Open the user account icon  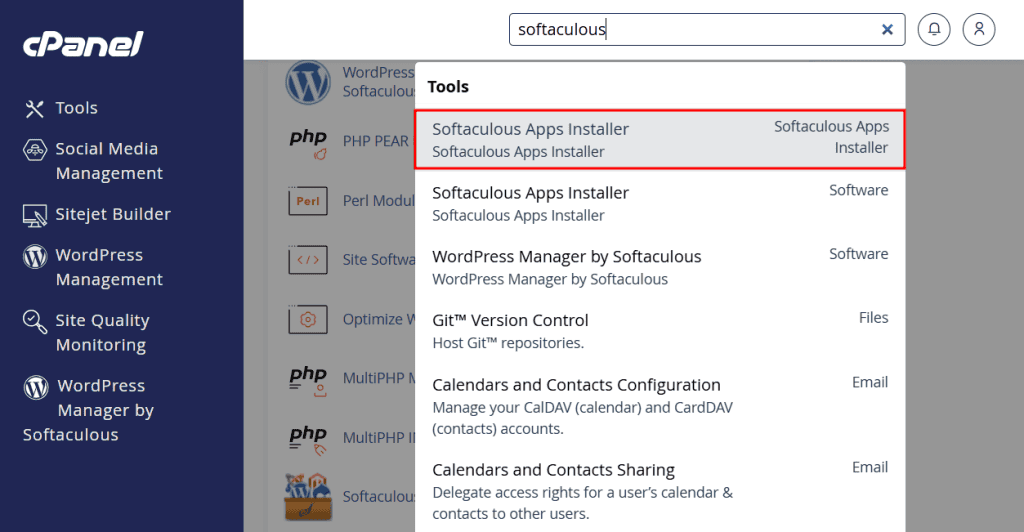click(x=979, y=30)
